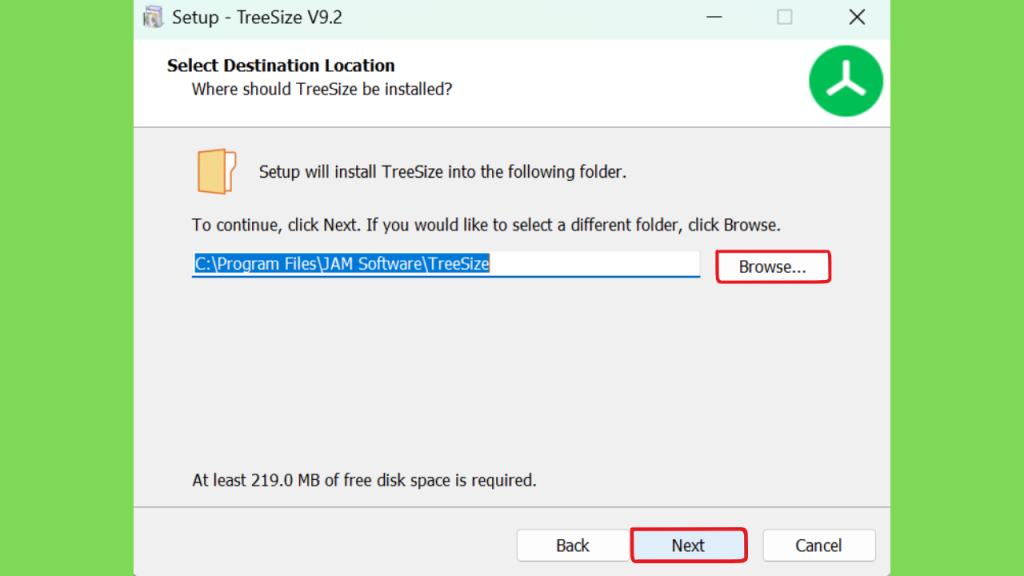Image resolution: width=1024 pixels, height=576 pixels.
Task: Close the TreeSize setup window
Action: (x=857, y=17)
